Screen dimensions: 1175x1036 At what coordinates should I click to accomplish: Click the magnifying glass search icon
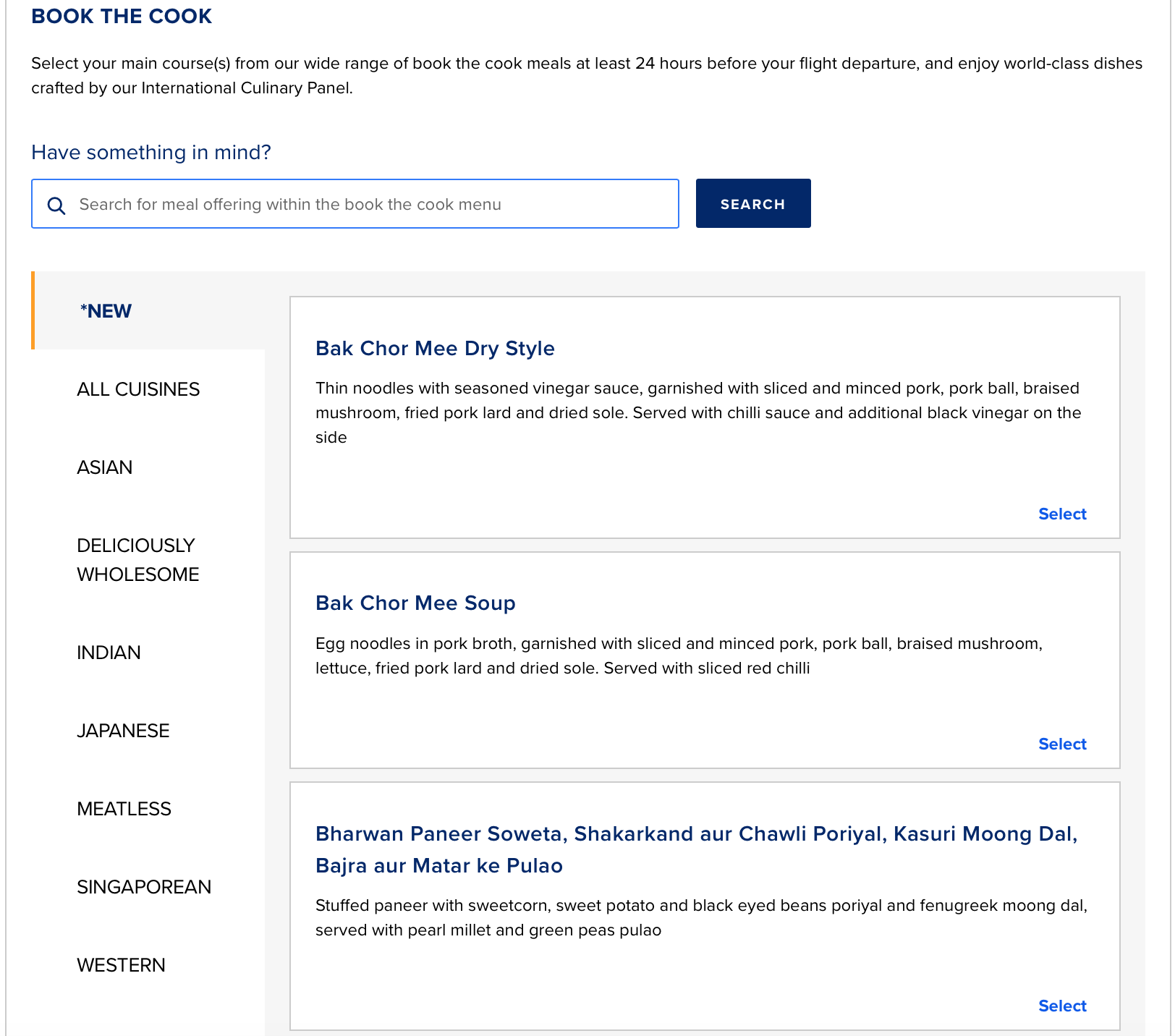pos(56,205)
